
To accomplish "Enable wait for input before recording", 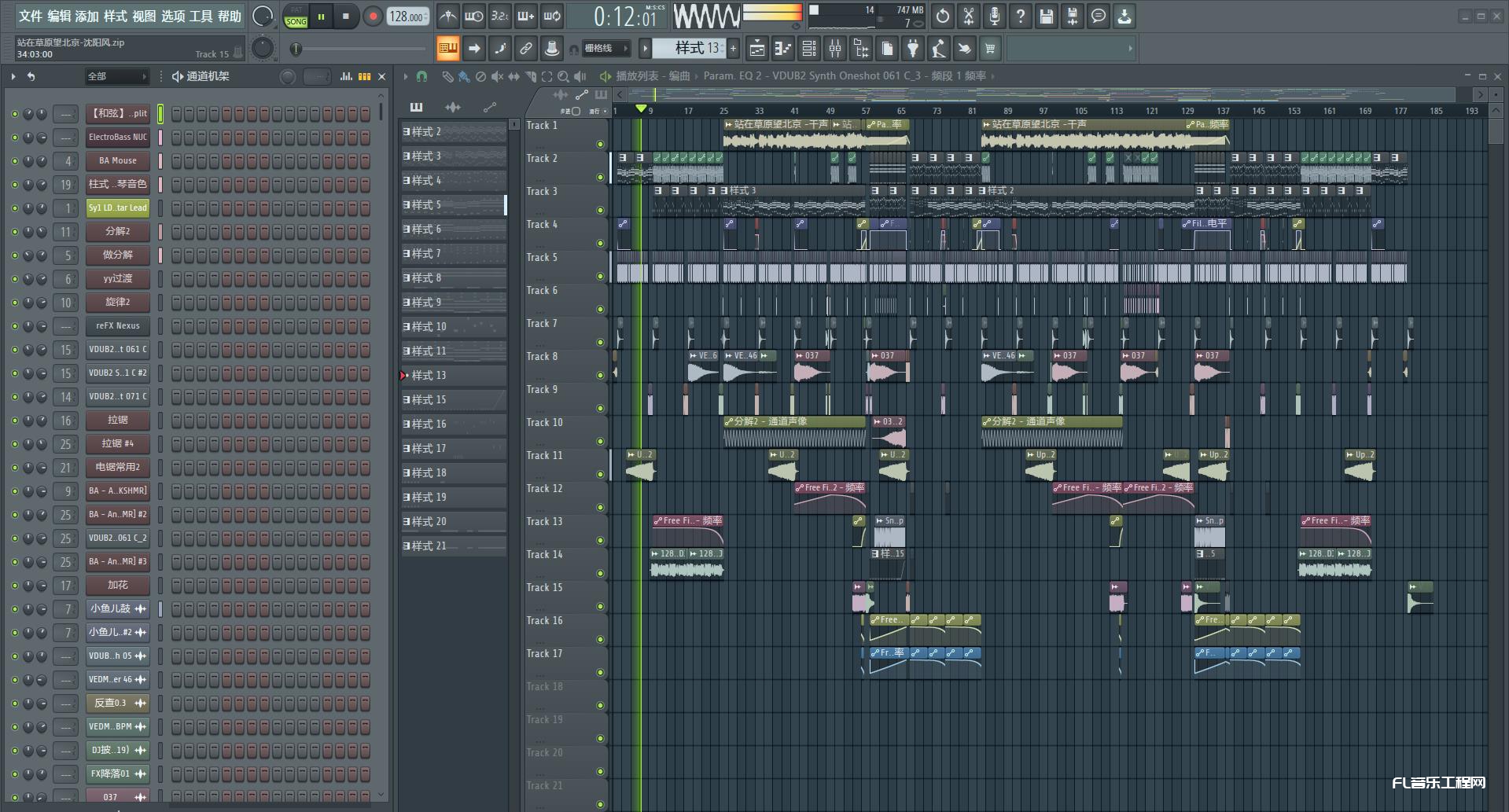I will click(x=474, y=16).
